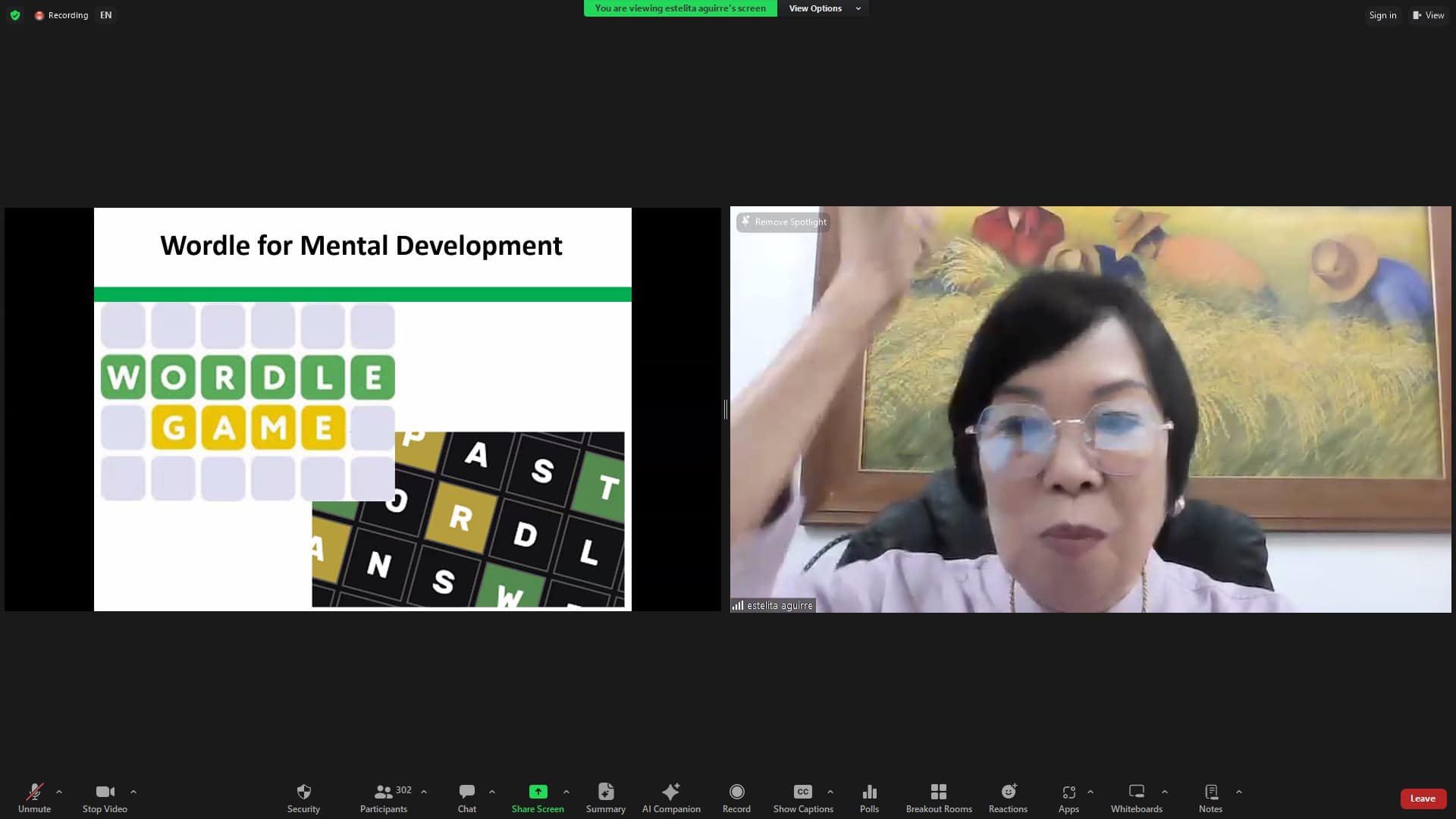Launch the AI Companion
The image size is (1456, 819).
(x=671, y=798)
